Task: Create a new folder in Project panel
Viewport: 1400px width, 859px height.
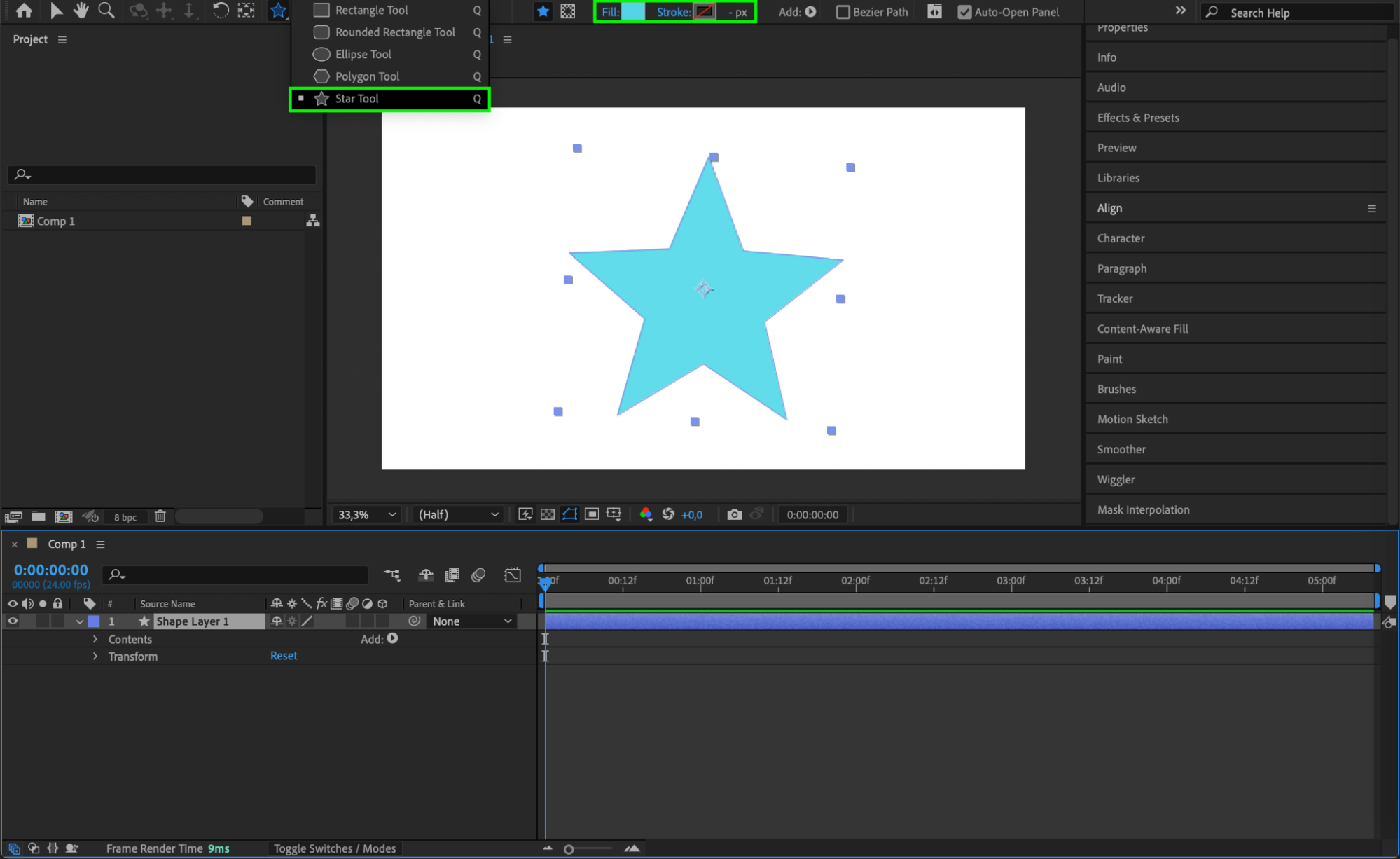Action: (x=39, y=516)
